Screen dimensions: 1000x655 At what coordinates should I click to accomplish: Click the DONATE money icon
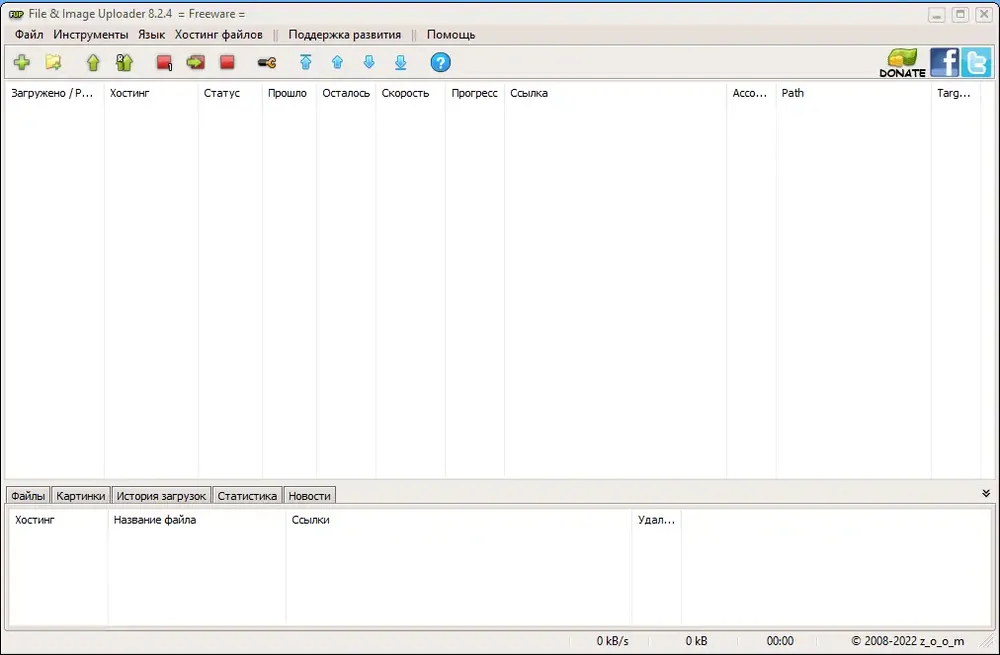902,63
